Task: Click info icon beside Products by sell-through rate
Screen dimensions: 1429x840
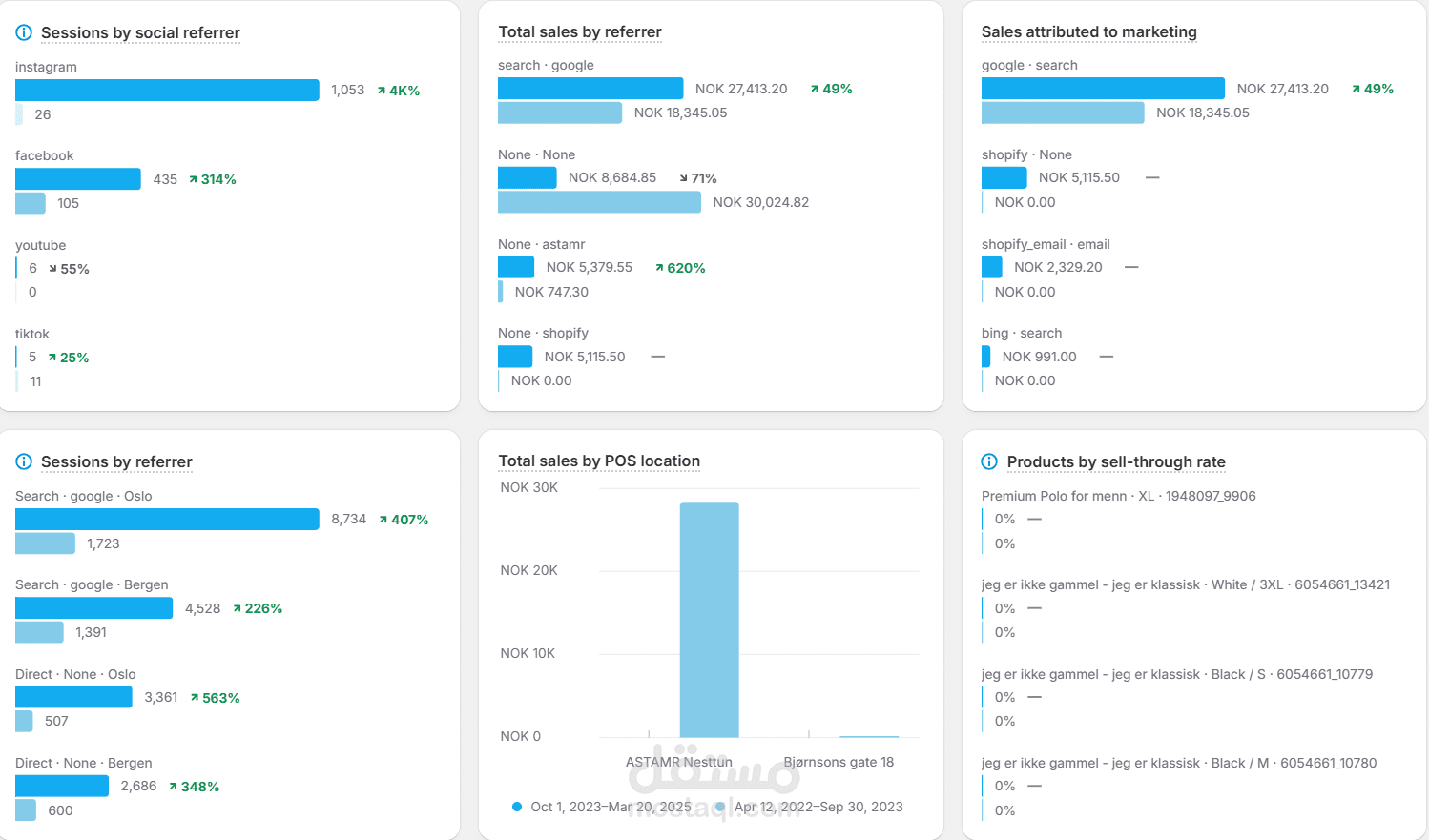Action: tap(989, 461)
